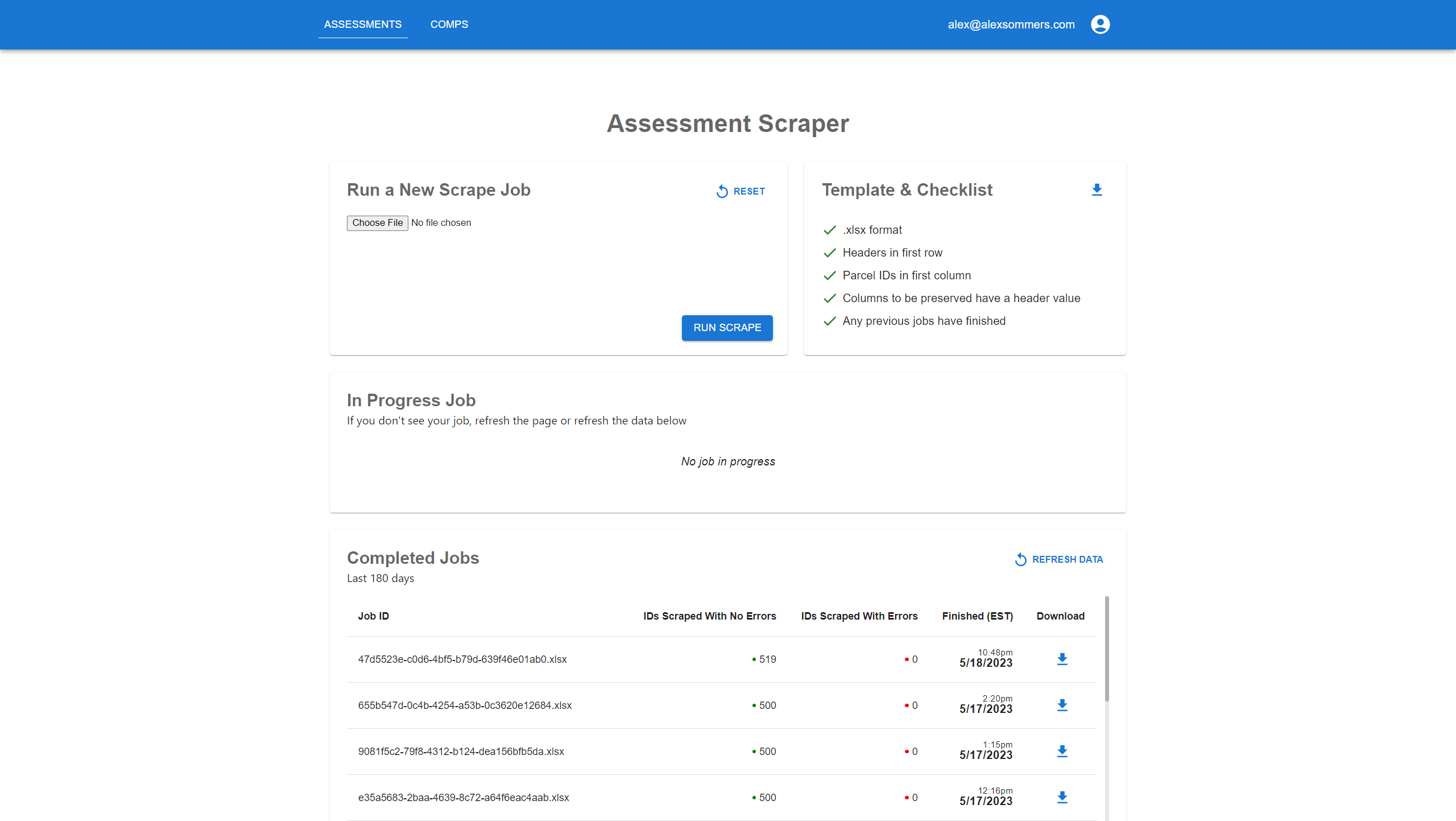This screenshot has height=821, width=1456.
Task: Click the alex@alexsommers.com email text
Action: point(1011,24)
